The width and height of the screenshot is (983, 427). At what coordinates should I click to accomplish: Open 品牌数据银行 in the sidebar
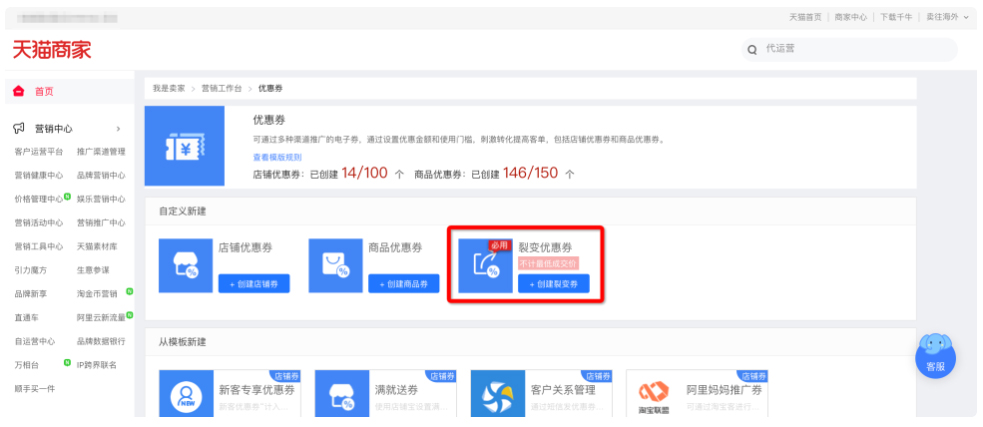pyautogui.click(x=101, y=342)
